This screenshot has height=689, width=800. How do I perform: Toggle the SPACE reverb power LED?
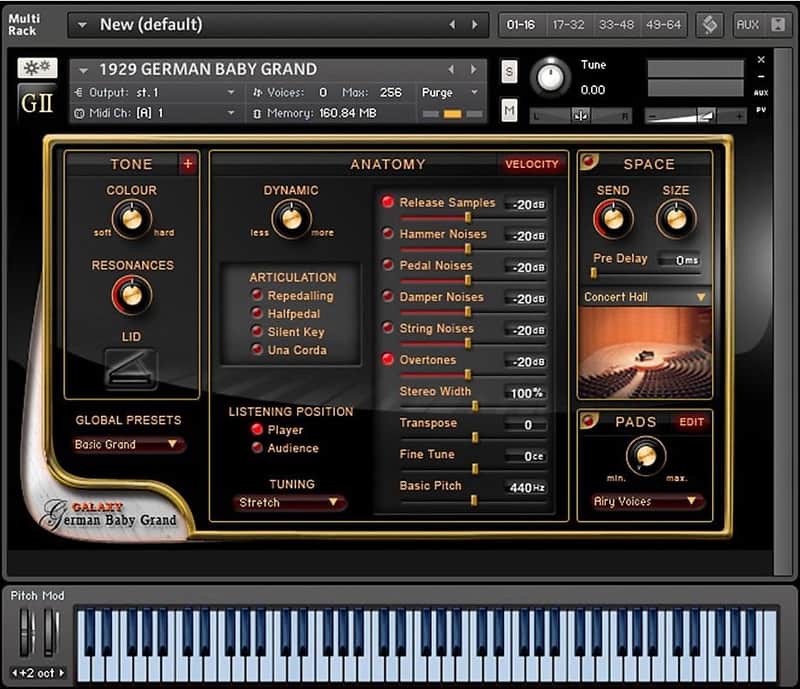click(x=589, y=161)
